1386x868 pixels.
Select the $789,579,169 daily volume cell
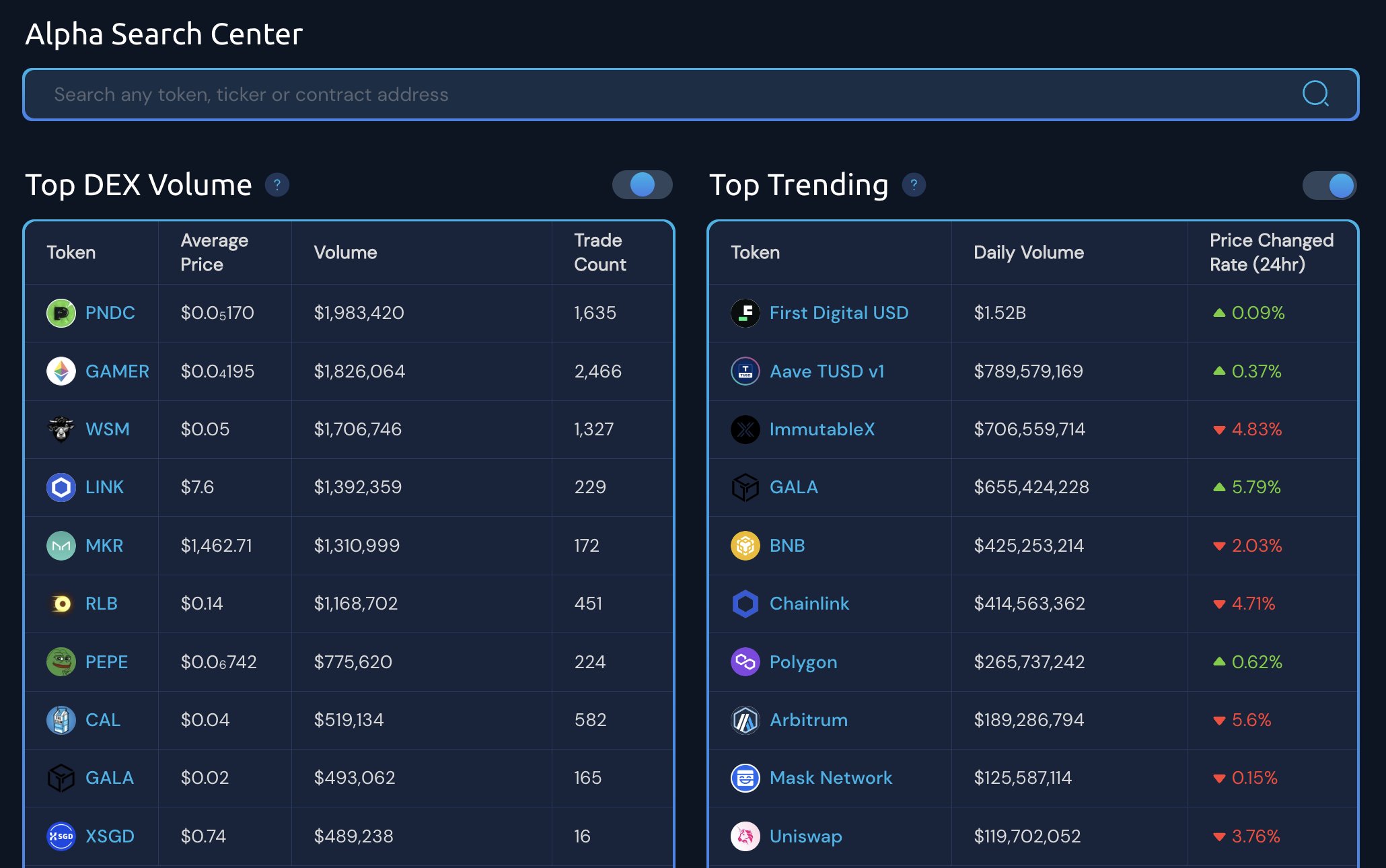(1028, 371)
